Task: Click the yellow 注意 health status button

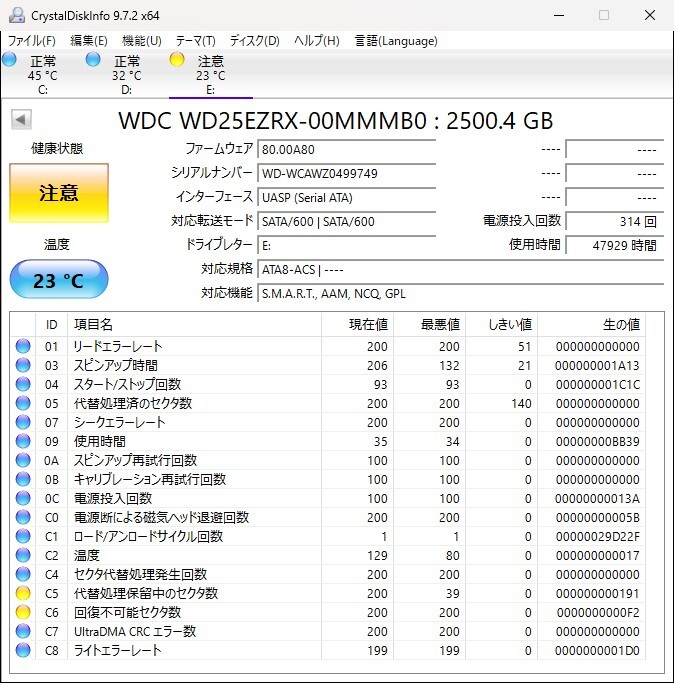Action: click(59, 193)
